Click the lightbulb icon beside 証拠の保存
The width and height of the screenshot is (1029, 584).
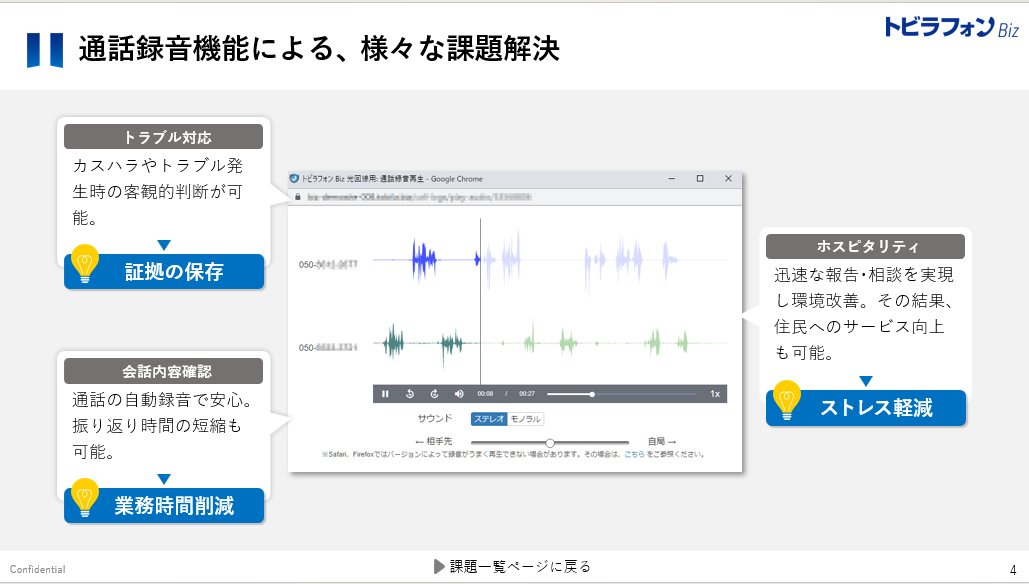(x=86, y=266)
